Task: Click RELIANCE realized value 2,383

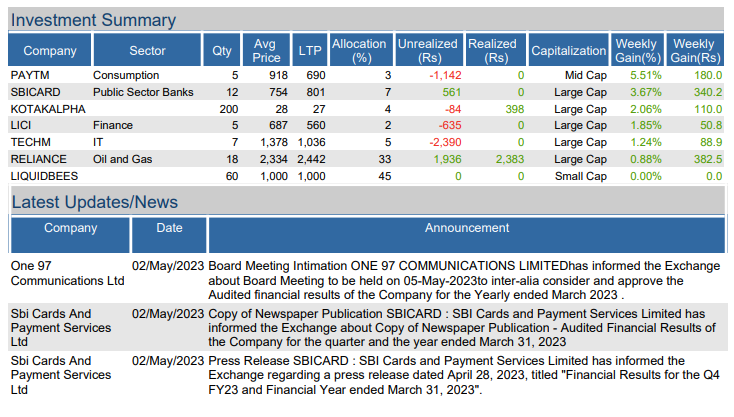Action: (510, 159)
